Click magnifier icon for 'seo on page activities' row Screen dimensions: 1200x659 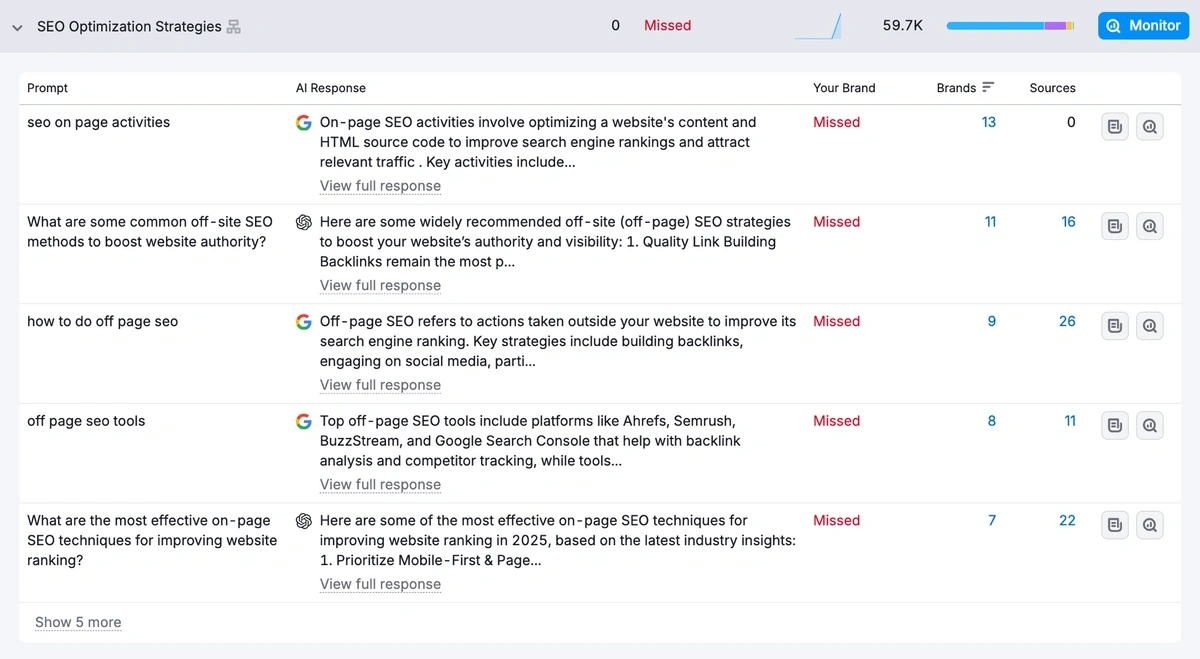click(1150, 127)
